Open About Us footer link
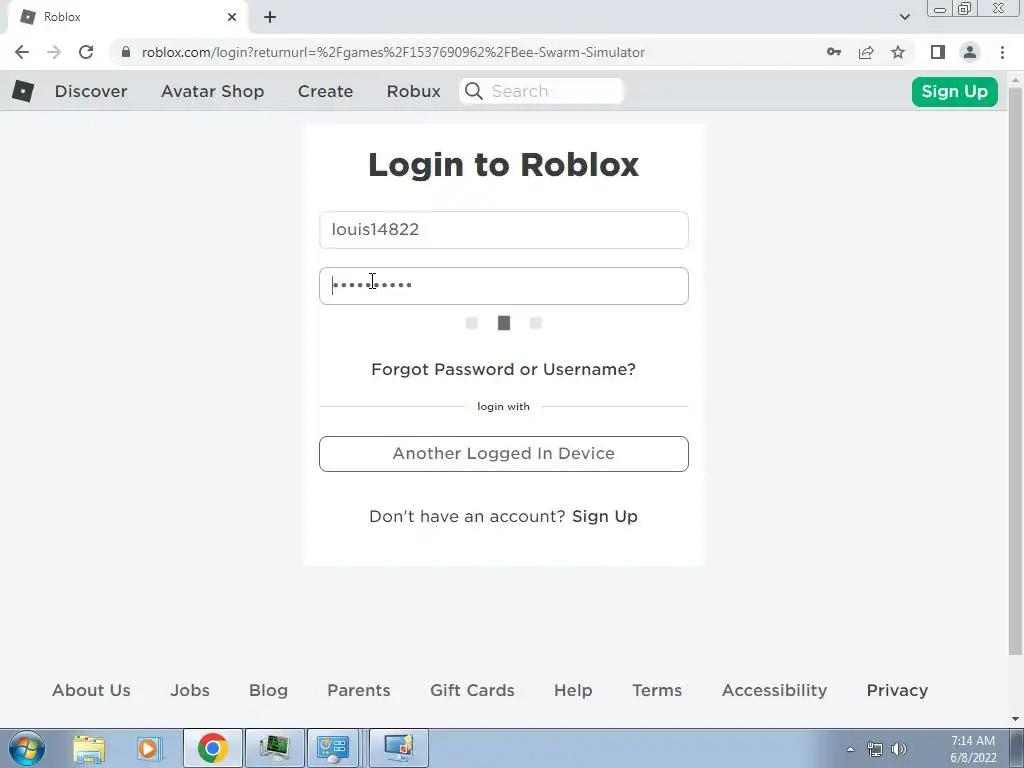Image resolution: width=1024 pixels, height=768 pixels. [91, 690]
